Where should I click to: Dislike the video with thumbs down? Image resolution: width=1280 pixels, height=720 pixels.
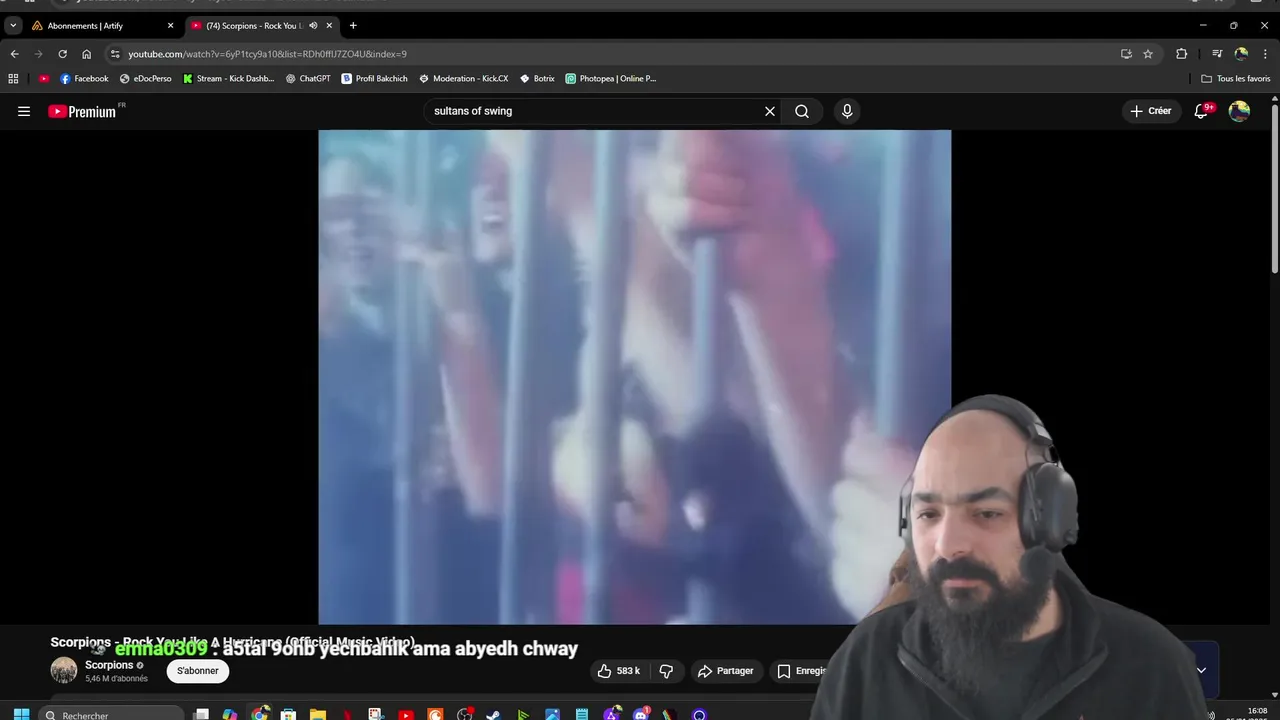[x=666, y=671]
